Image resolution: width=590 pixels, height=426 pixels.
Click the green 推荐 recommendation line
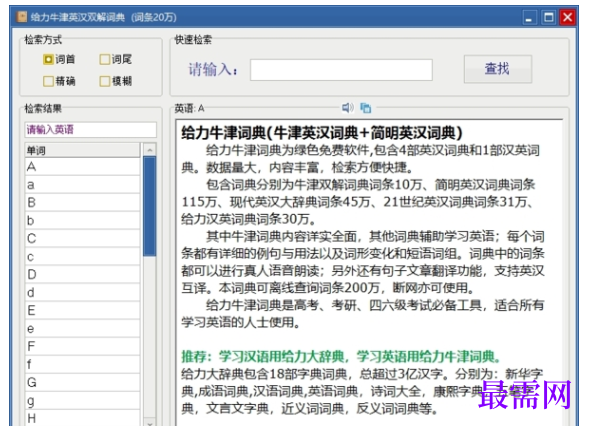341,356
